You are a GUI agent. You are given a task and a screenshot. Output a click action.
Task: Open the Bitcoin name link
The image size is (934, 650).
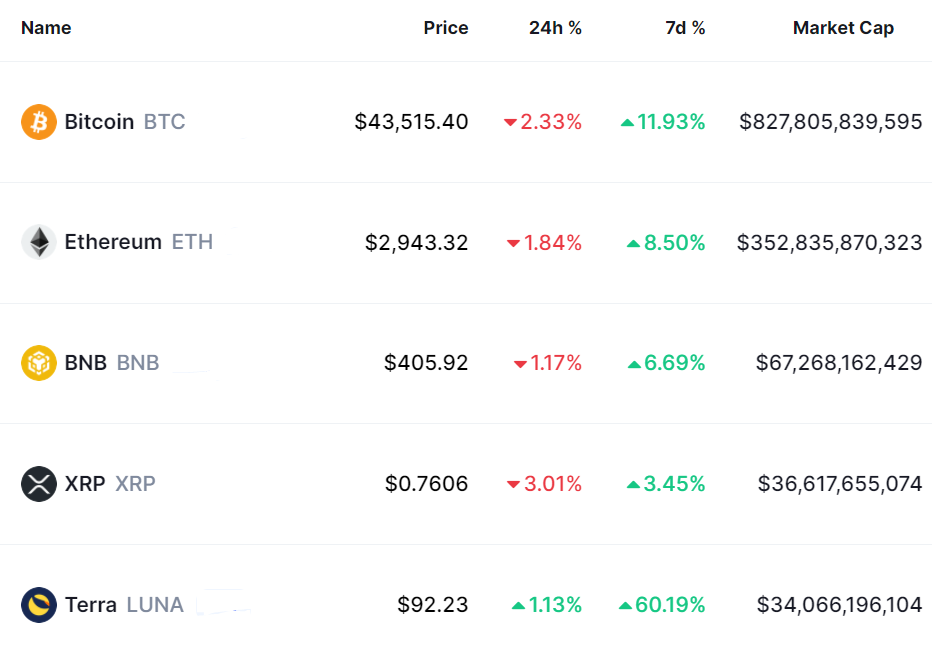coord(99,122)
